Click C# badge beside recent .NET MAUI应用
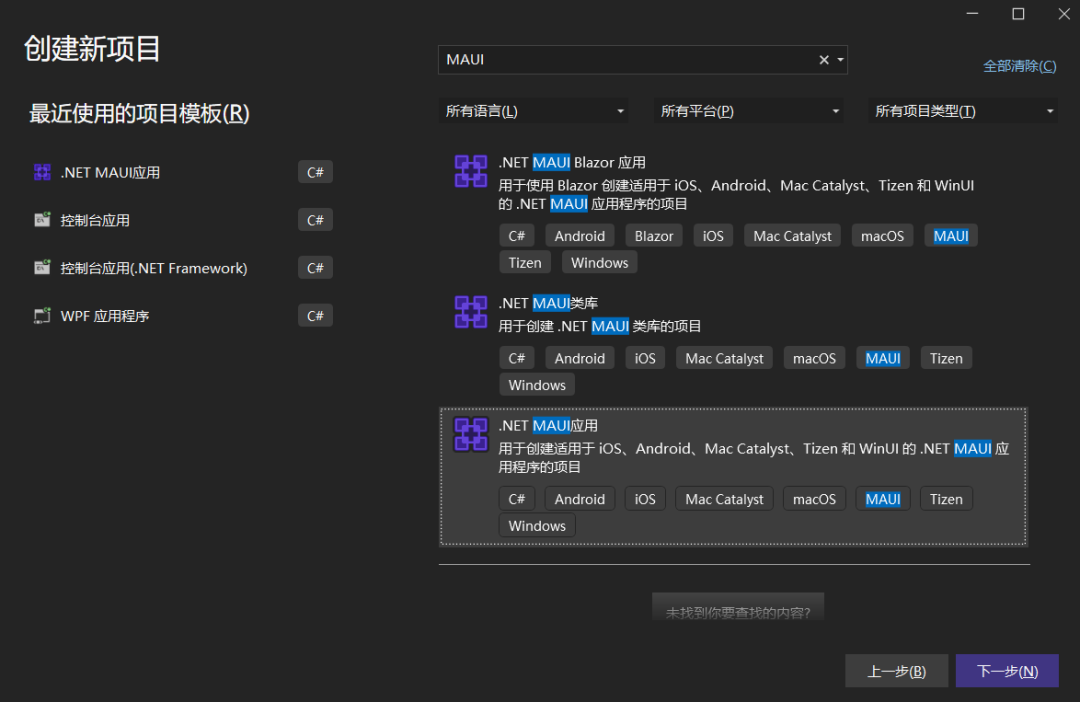This screenshot has width=1080, height=702. coord(315,172)
